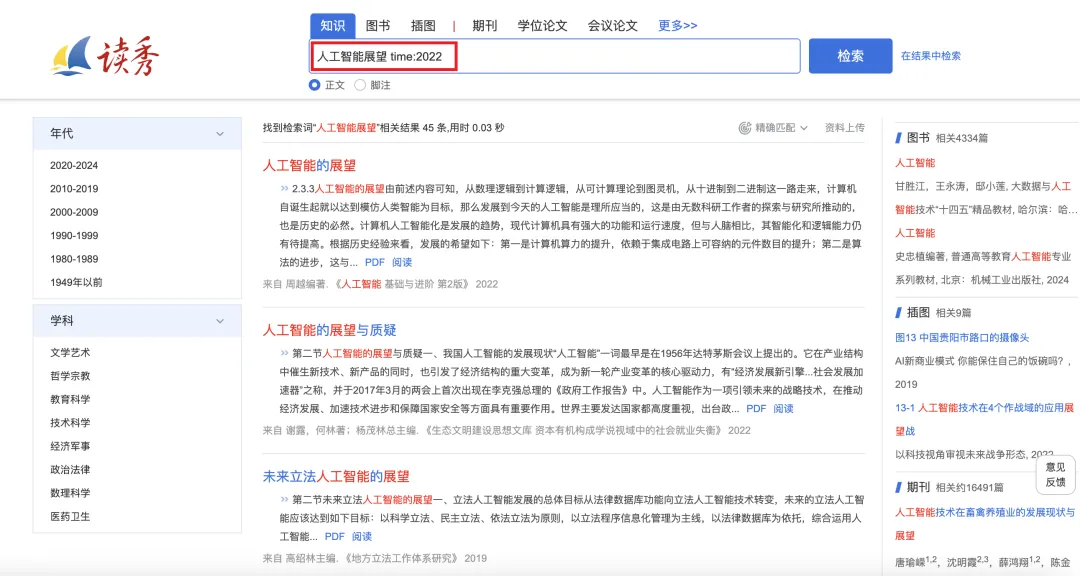Click the 精确匹配 icon
Screen dimensions: 1080x576
[745, 127]
